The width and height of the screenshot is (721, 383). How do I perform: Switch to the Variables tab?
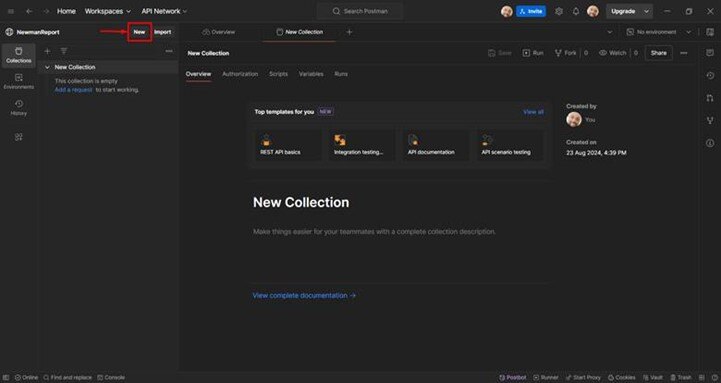(x=311, y=74)
